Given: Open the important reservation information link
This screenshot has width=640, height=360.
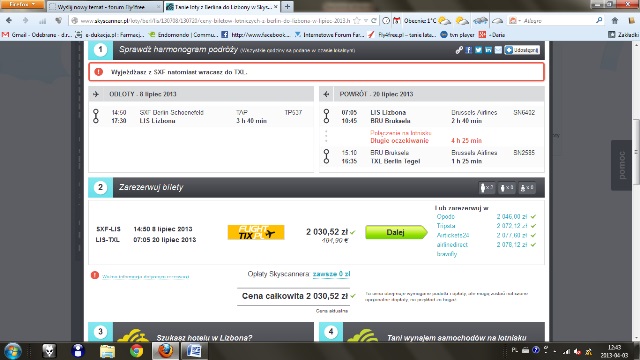Looking at the screenshot, I should pyautogui.click(x=145, y=276).
